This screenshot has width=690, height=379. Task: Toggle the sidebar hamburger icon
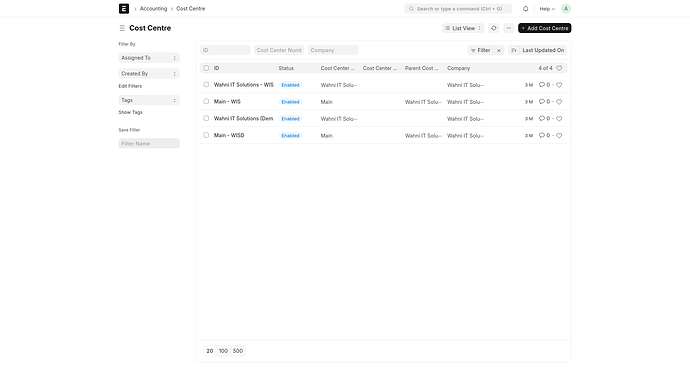(x=122, y=28)
